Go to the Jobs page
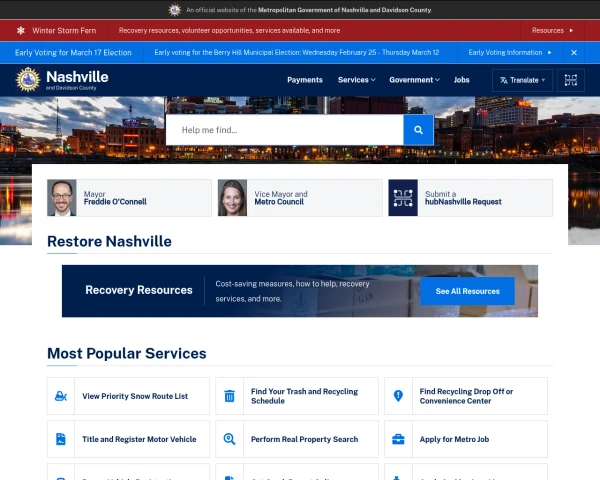Image resolution: width=600 pixels, height=480 pixels. [x=461, y=80]
